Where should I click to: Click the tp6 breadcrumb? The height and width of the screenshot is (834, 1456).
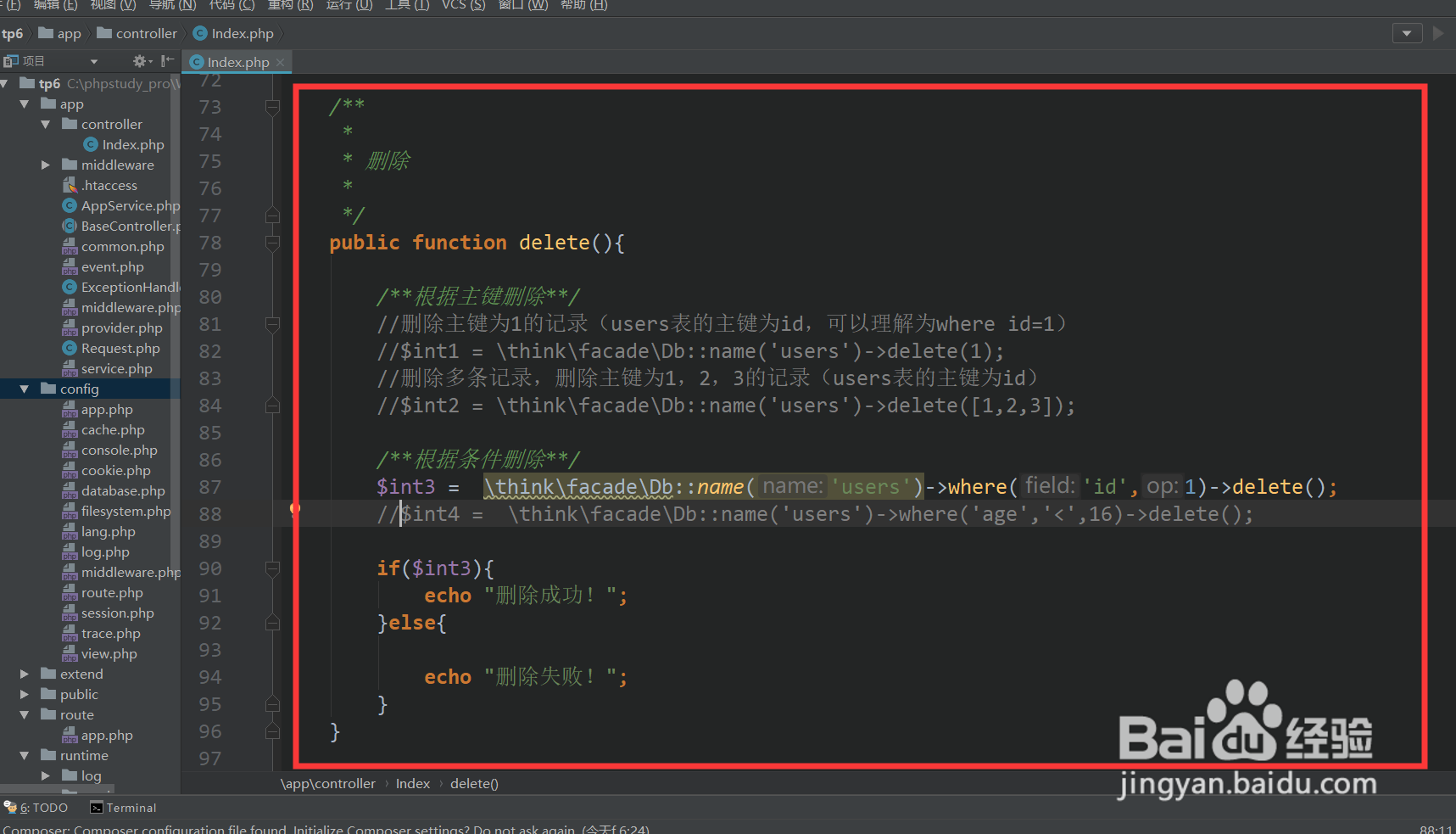tap(12, 34)
